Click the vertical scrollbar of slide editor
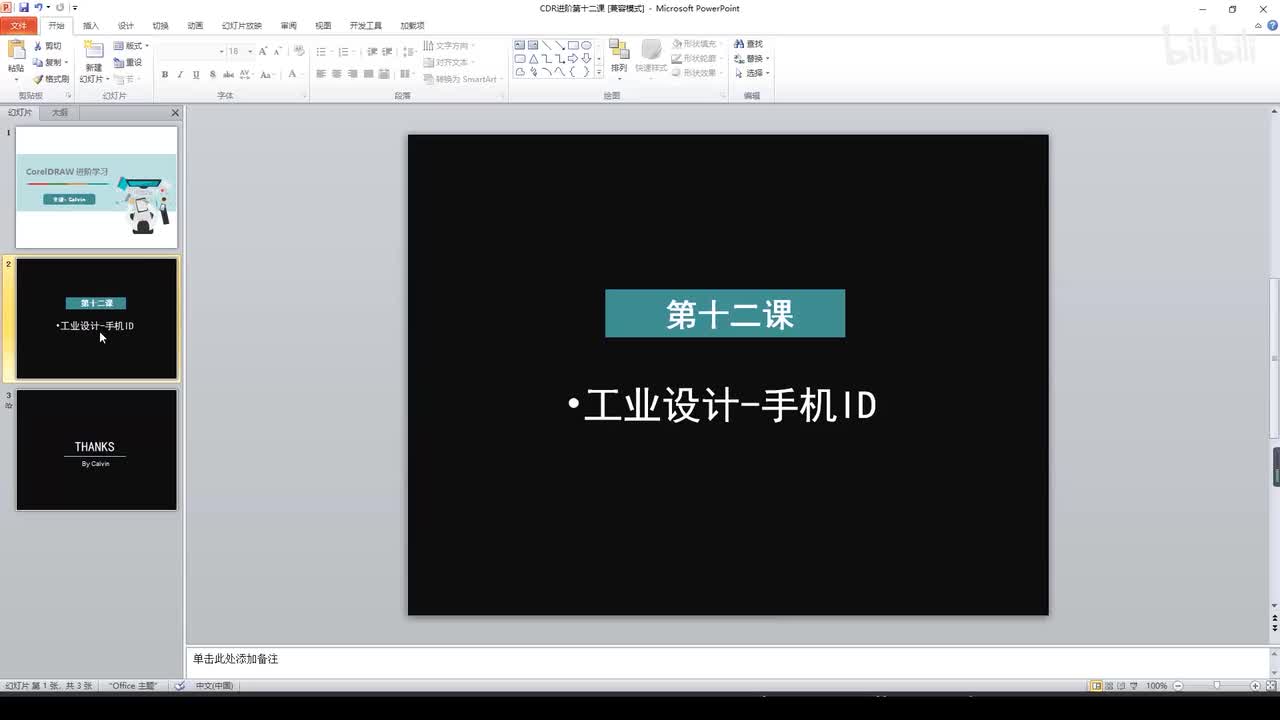Viewport: 1280px width, 720px height. (1274, 358)
